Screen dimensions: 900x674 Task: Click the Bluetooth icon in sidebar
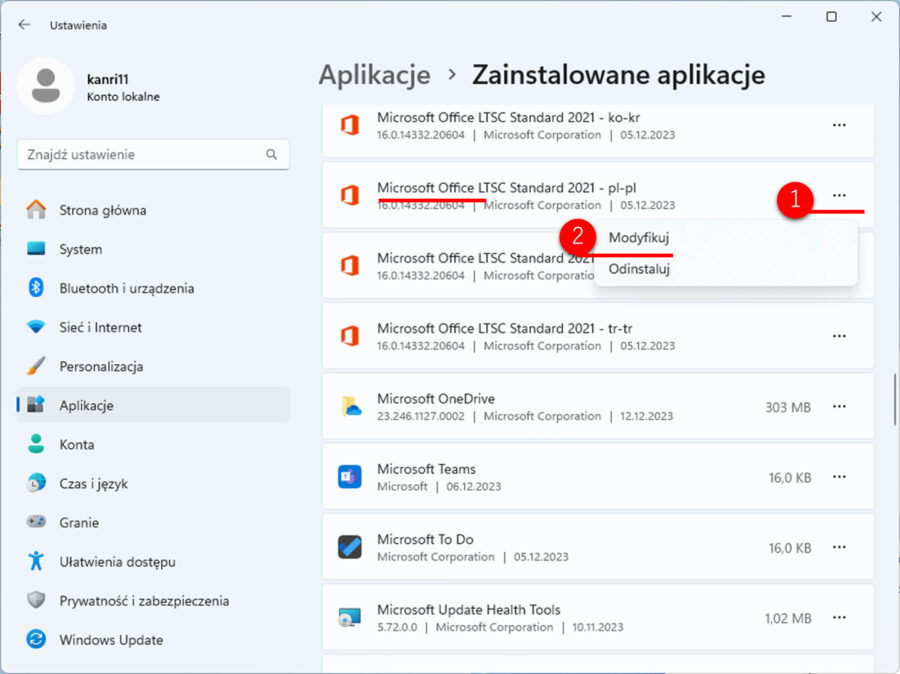tap(36, 288)
